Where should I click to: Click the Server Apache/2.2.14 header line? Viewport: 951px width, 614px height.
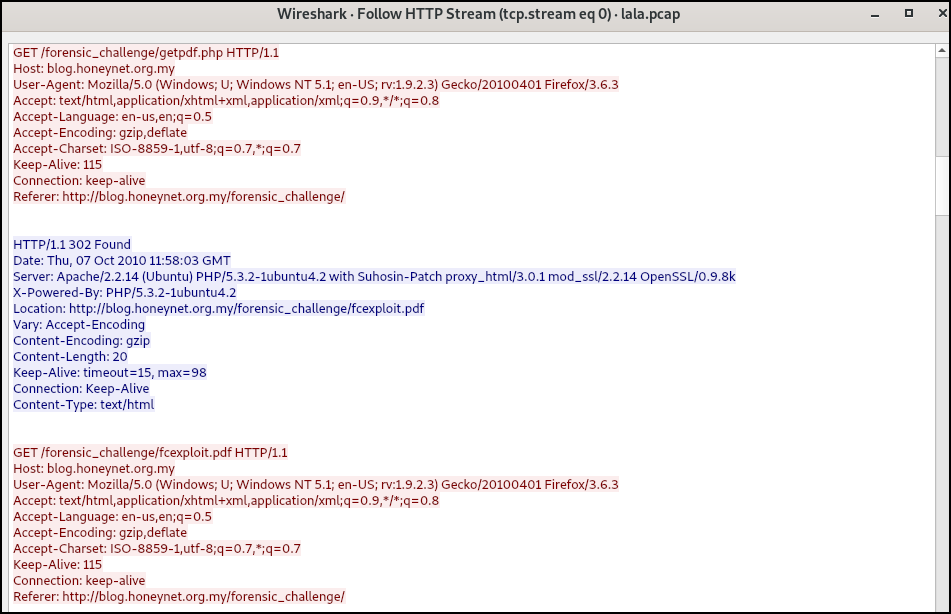point(374,276)
